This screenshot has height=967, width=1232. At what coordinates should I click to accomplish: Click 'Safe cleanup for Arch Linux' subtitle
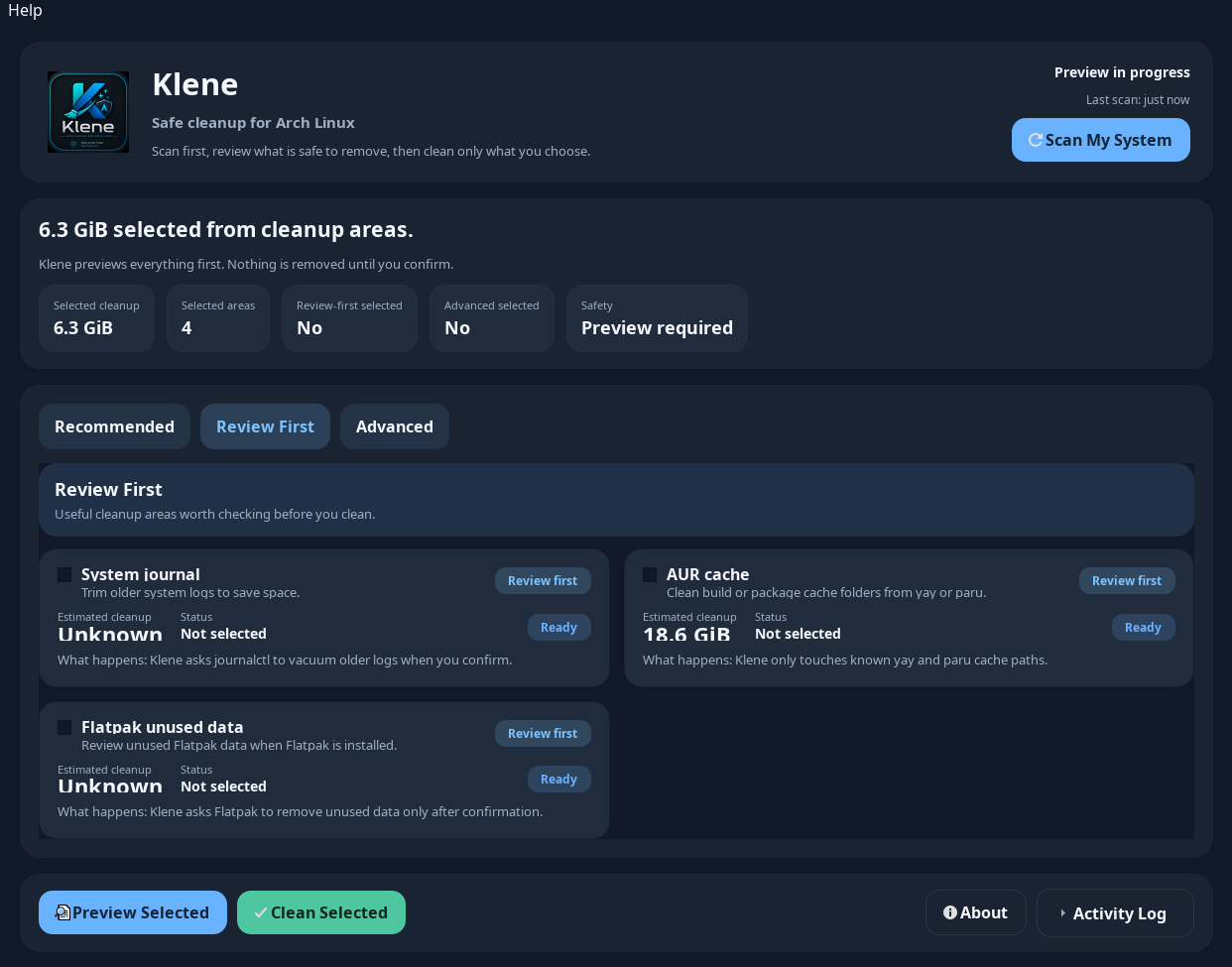click(253, 123)
